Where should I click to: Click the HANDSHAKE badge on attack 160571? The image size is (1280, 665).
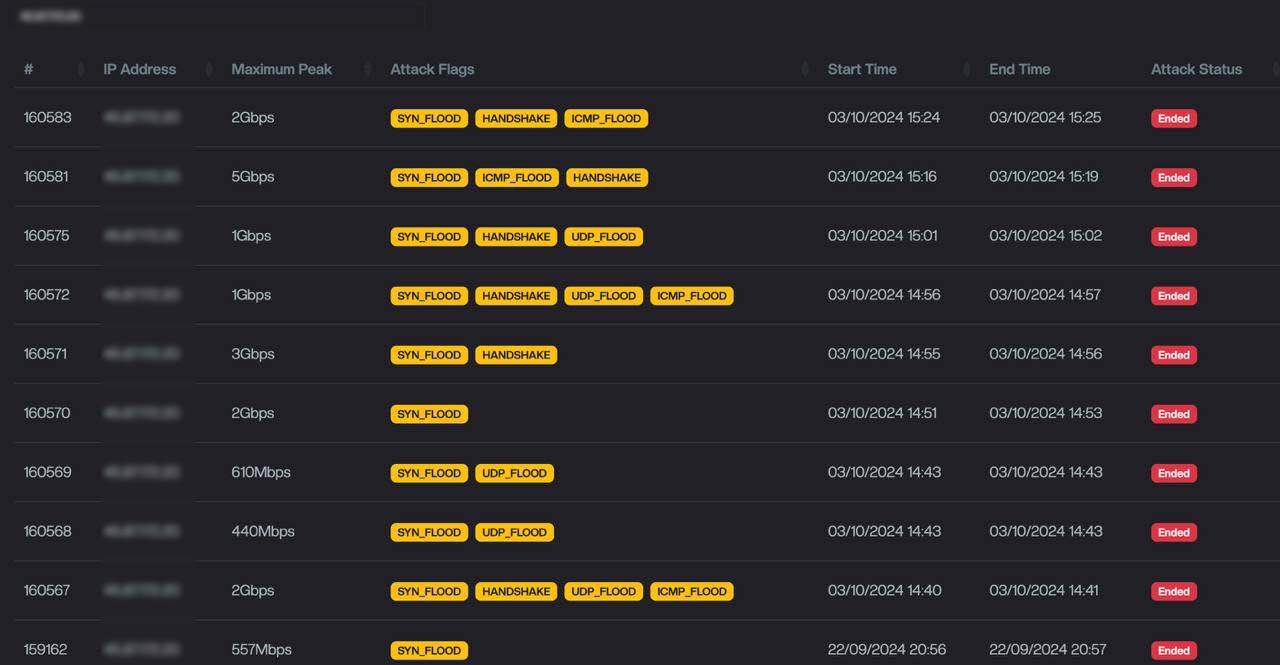tap(516, 354)
